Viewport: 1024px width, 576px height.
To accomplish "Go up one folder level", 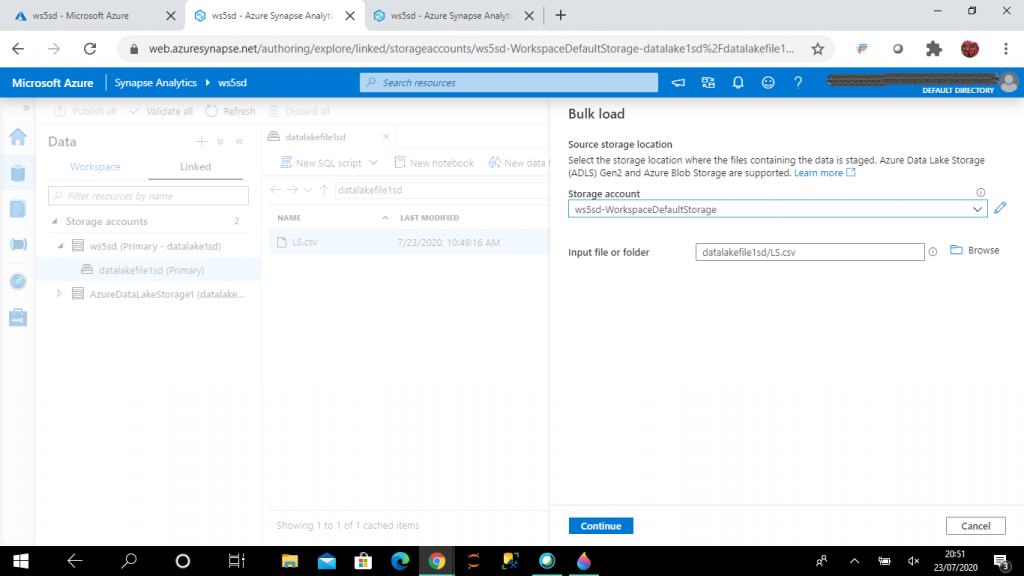I will click(x=324, y=190).
